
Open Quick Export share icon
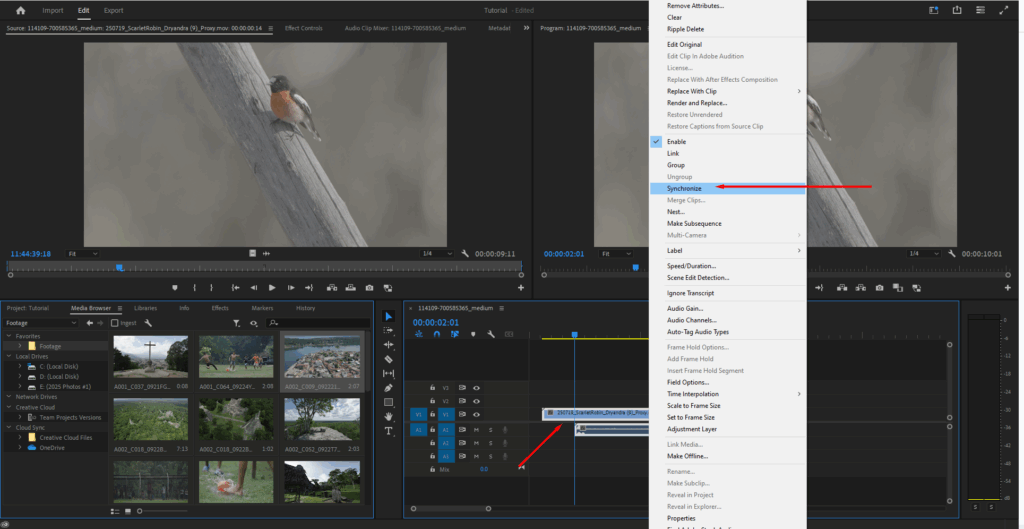click(x=957, y=10)
